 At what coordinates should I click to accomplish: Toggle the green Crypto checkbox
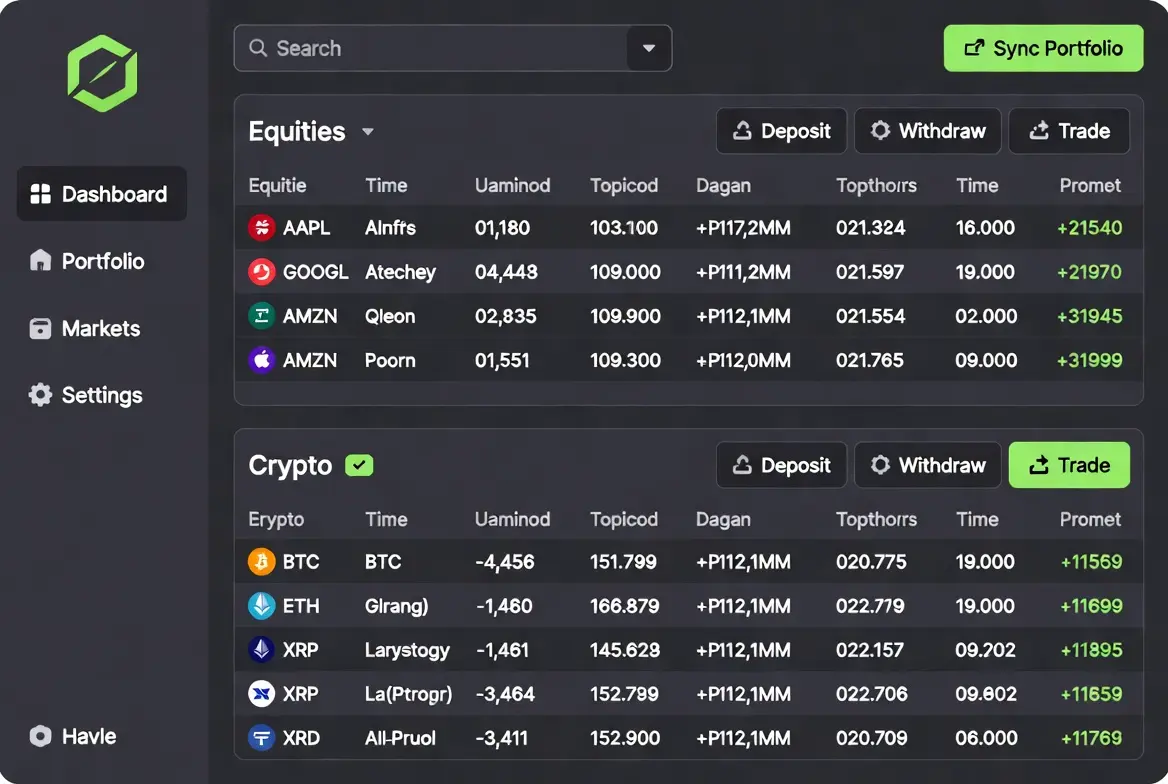359,465
